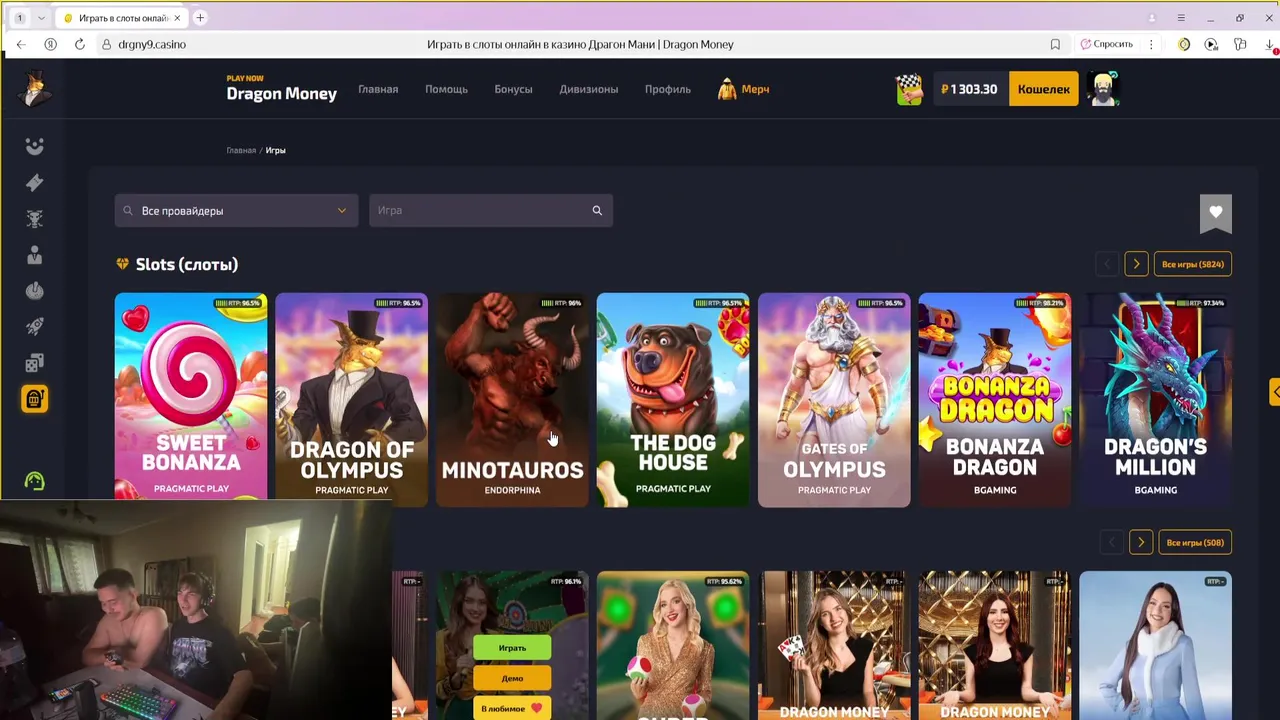This screenshot has width=1280, height=720.
Task: Open The Dog House game card
Action: pyautogui.click(x=673, y=400)
